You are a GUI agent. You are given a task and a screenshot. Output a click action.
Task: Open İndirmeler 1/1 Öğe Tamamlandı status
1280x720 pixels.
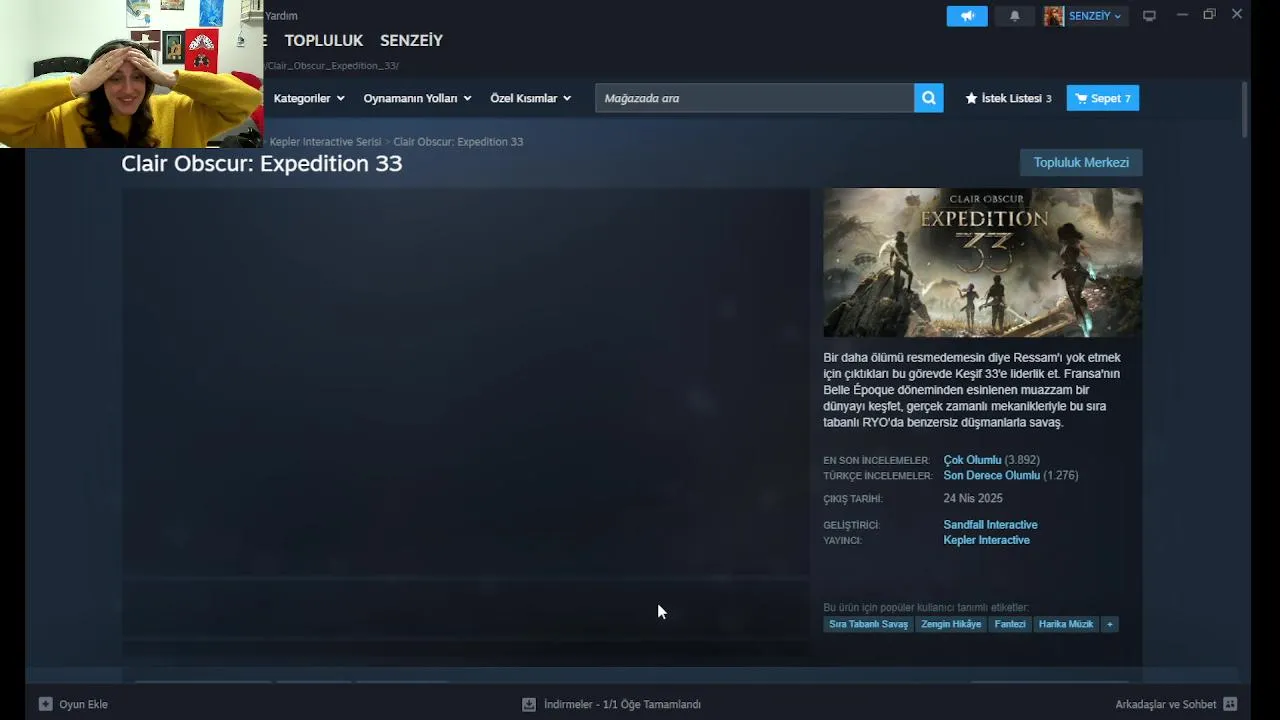click(622, 704)
